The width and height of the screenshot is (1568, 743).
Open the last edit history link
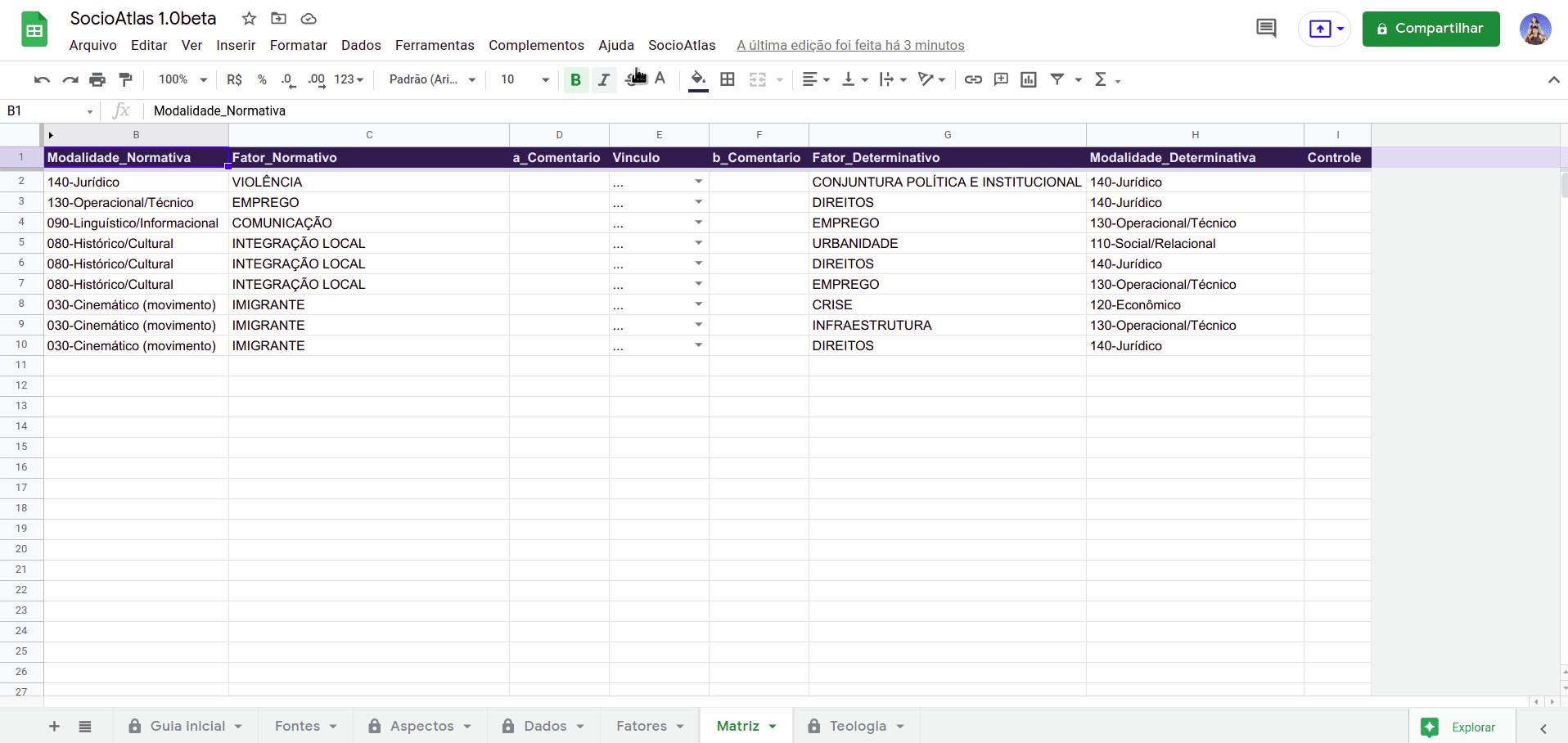850,45
